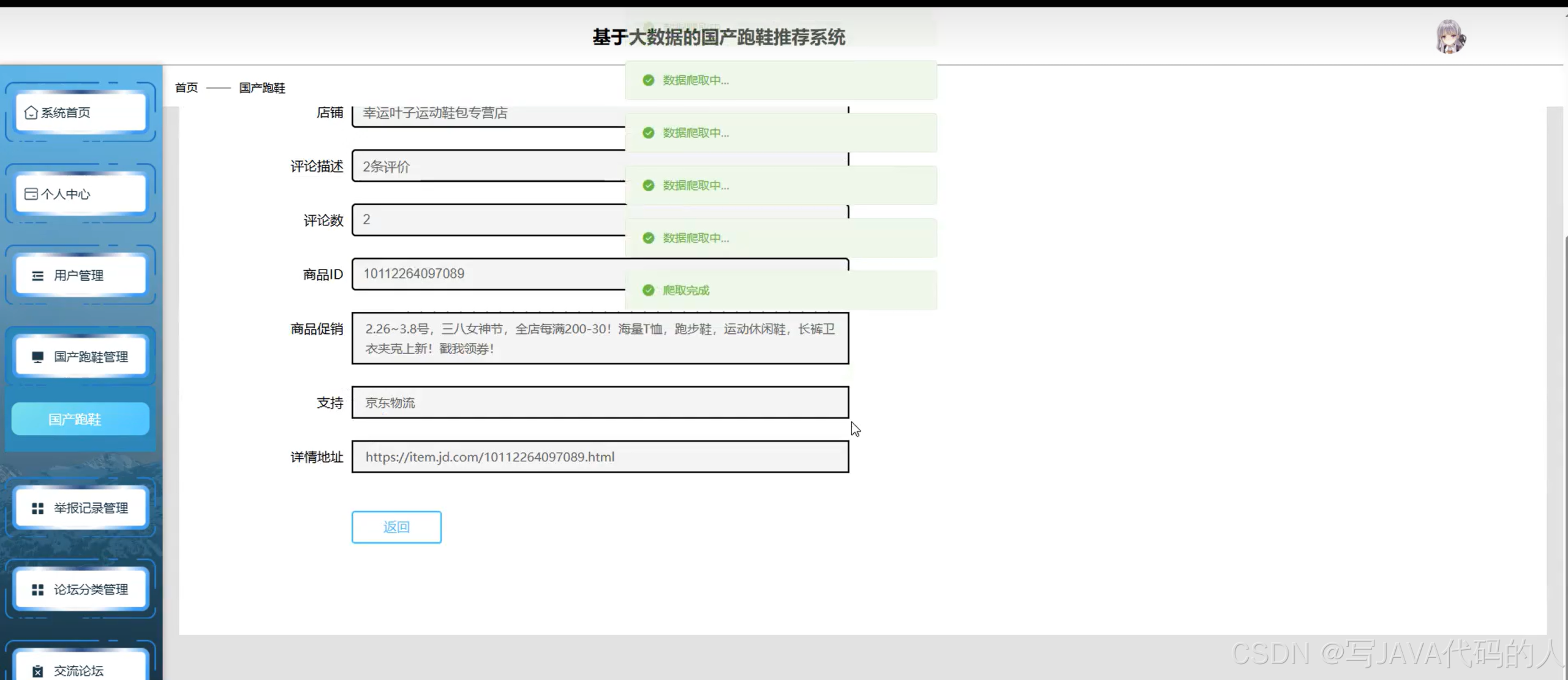Screen dimensions: 1568x680
Task: Click the 国产跑鞋 breadcrumb entry
Action: (x=262, y=88)
